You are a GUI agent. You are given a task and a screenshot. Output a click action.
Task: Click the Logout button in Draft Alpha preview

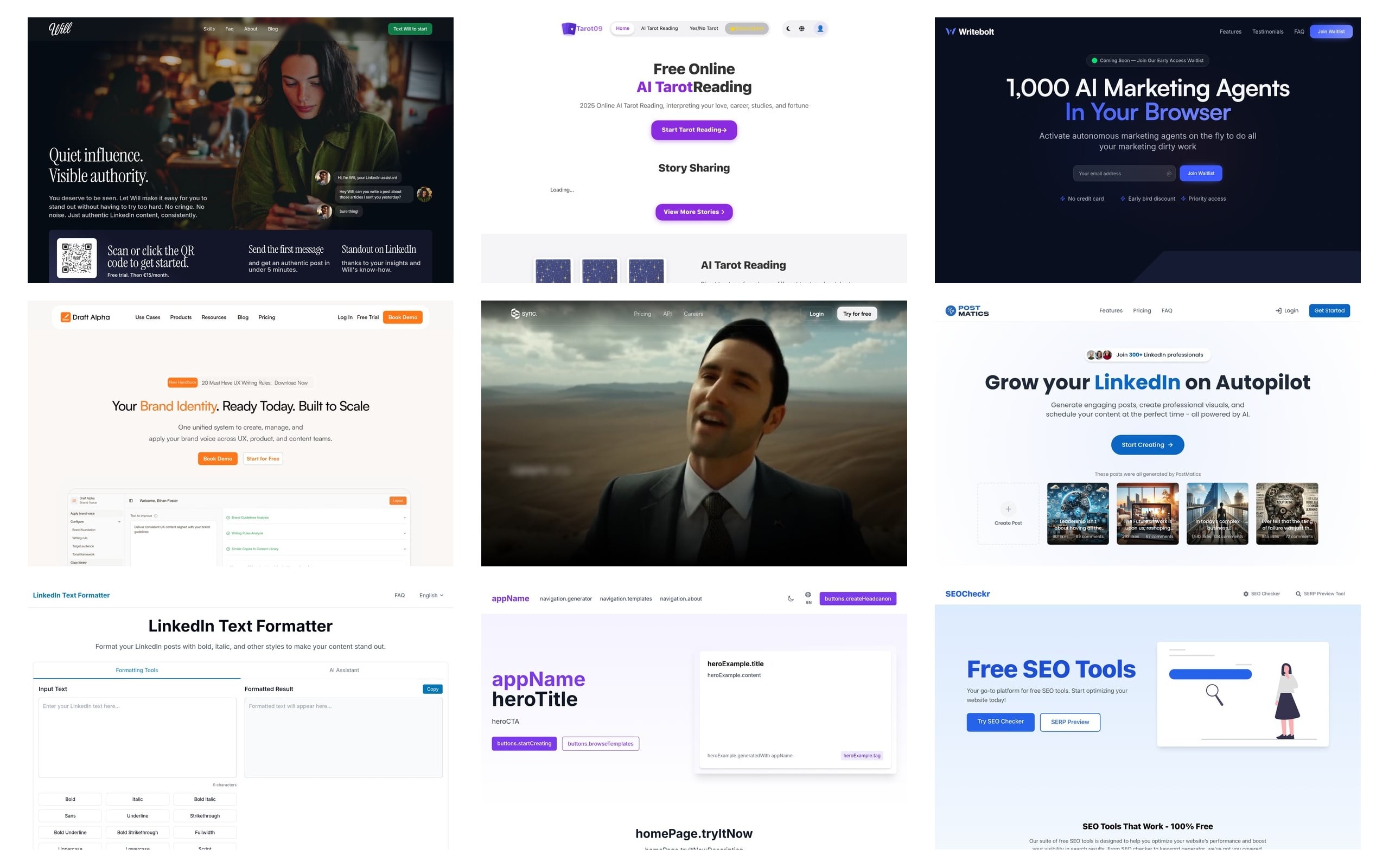click(398, 501)
